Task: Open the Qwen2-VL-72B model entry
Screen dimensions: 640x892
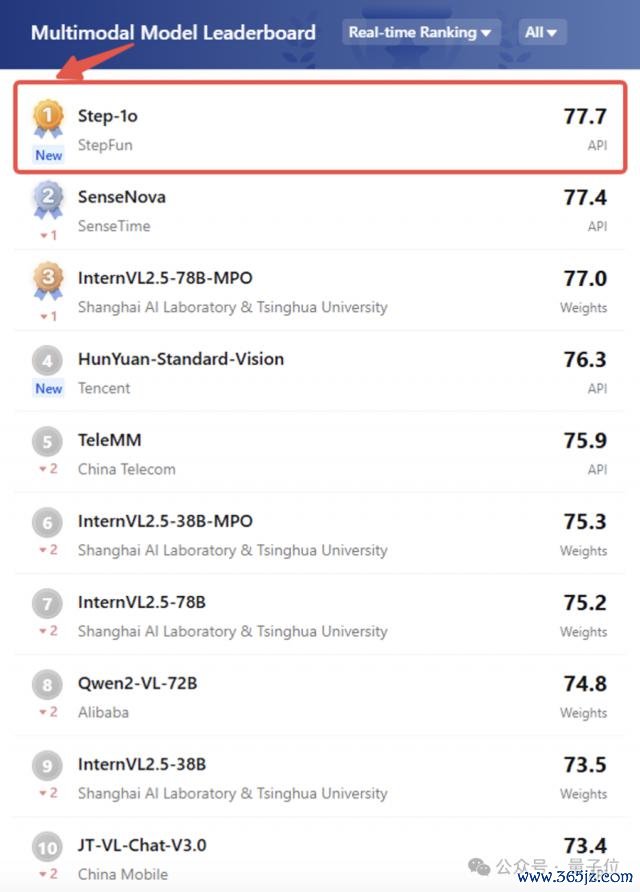Action: [319, 695]
